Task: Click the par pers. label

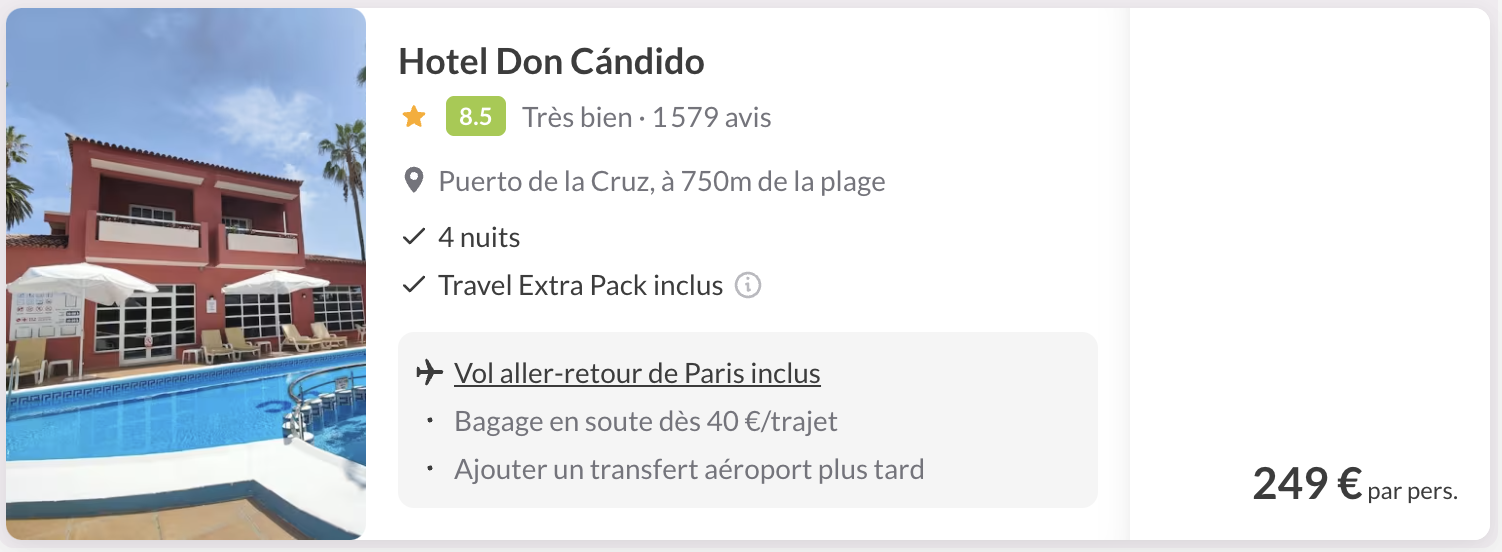Action: pyautogui.click(x=1413, y=492)
